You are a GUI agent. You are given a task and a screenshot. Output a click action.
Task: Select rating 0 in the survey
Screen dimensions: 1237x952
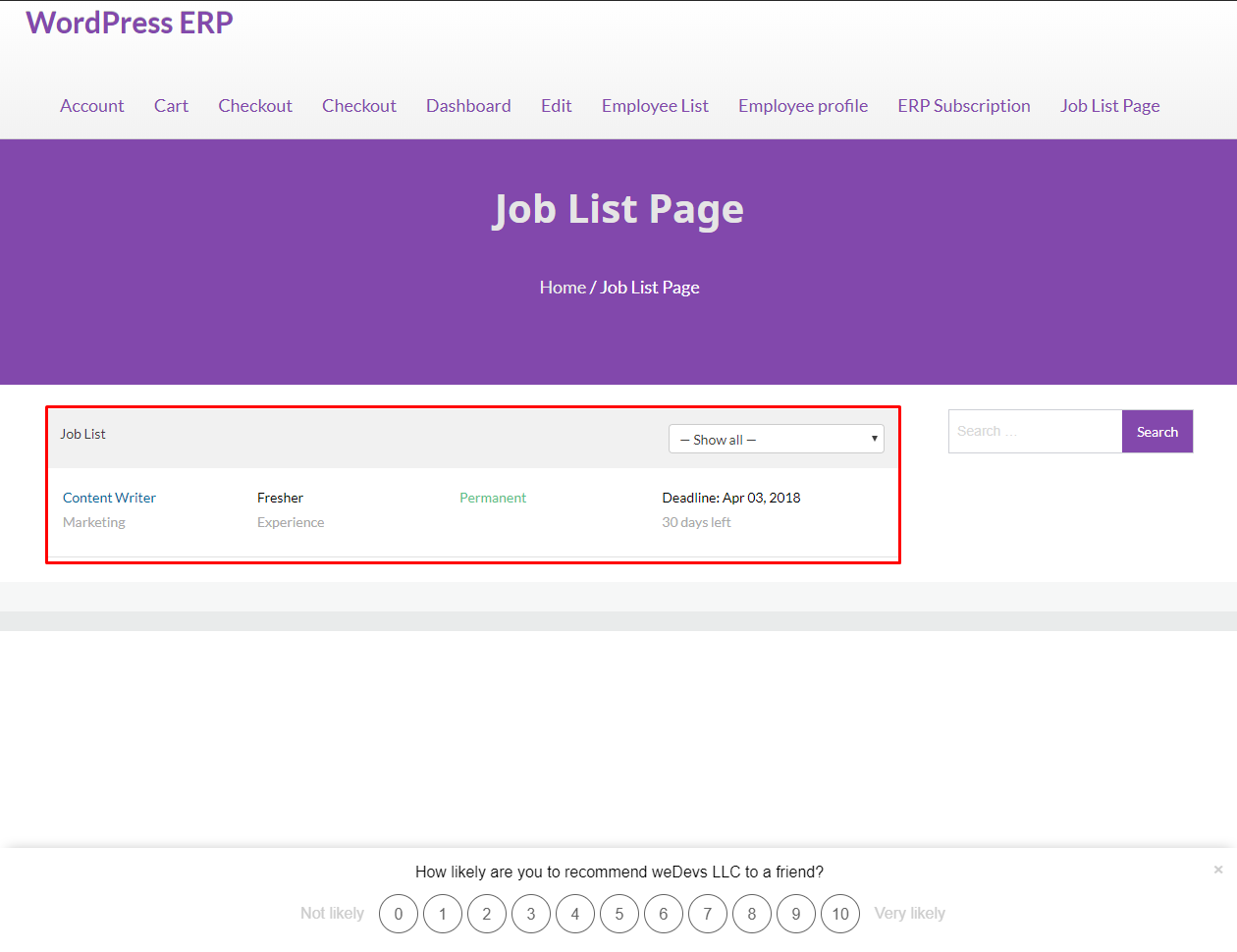399,914
